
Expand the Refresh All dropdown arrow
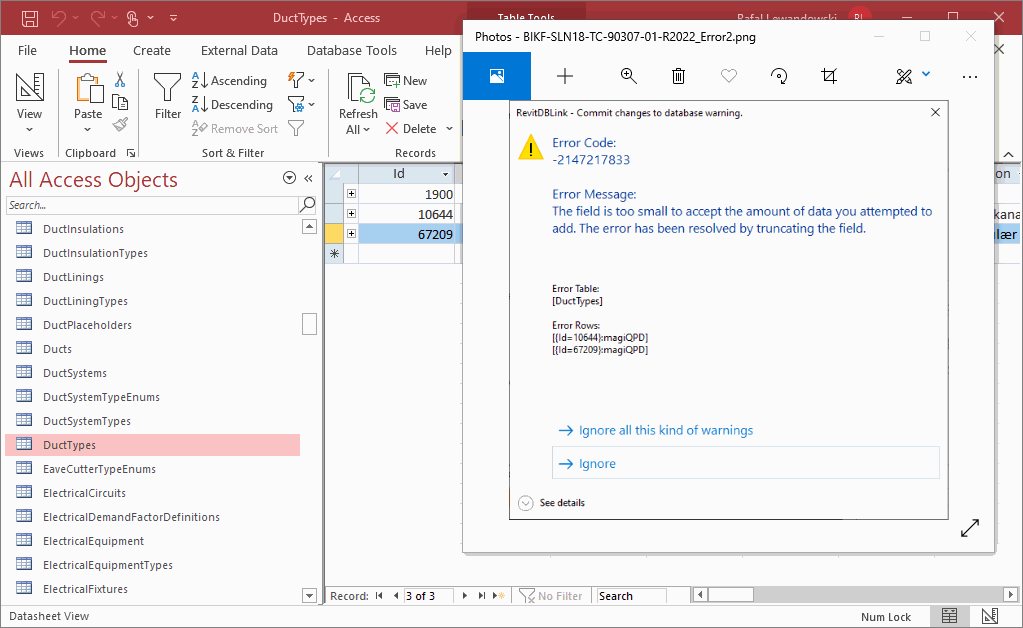click(366, 130)
